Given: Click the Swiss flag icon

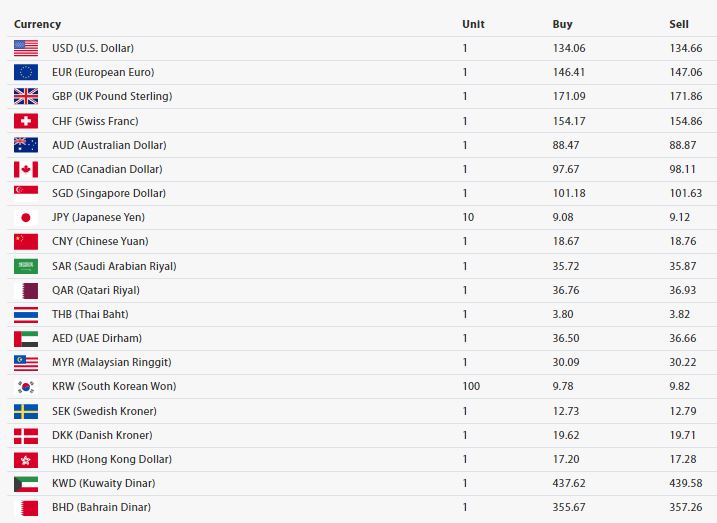Looking at the screenshot, I should point(26,121).
